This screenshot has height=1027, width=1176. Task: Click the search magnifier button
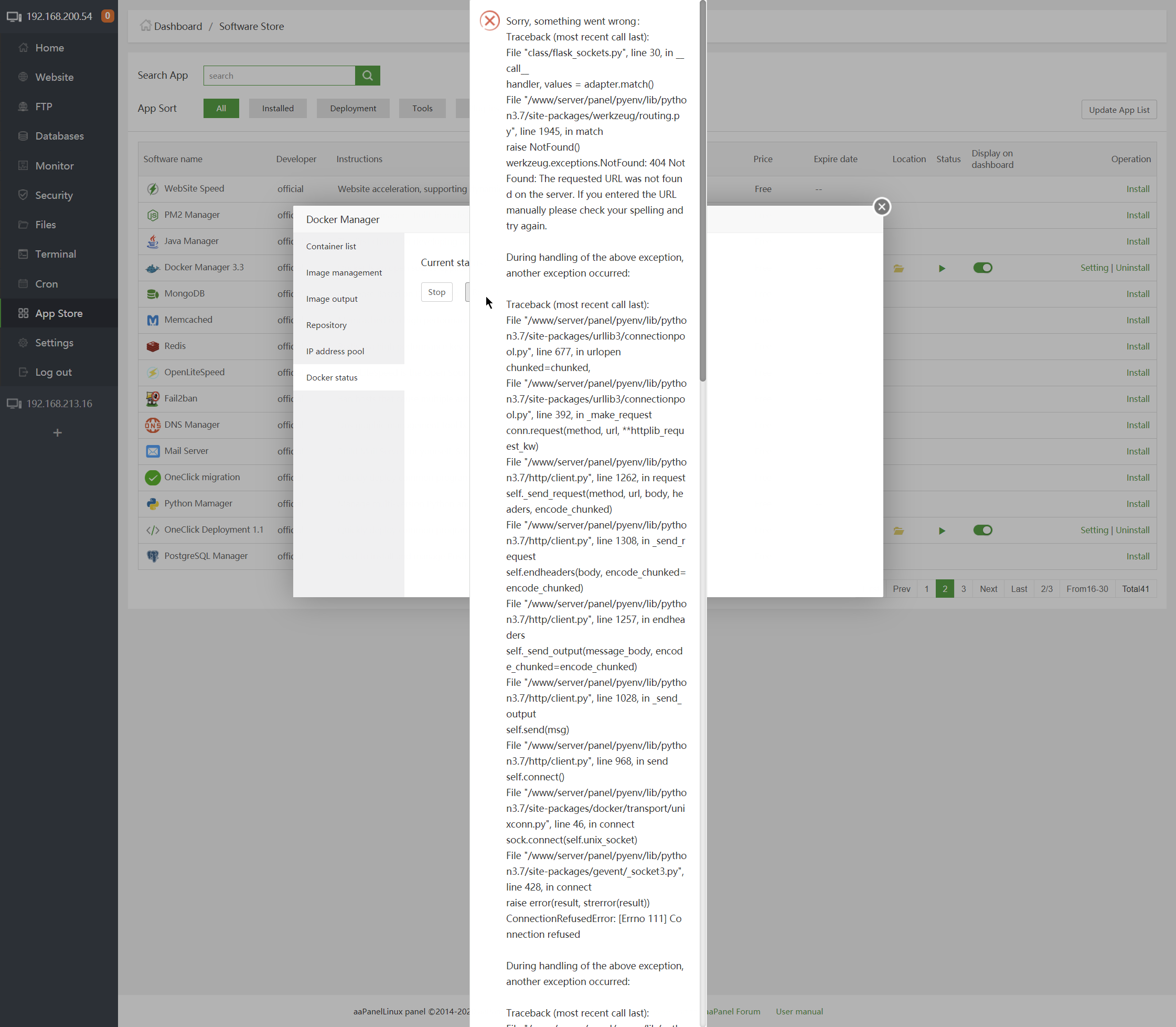(367, 76)
